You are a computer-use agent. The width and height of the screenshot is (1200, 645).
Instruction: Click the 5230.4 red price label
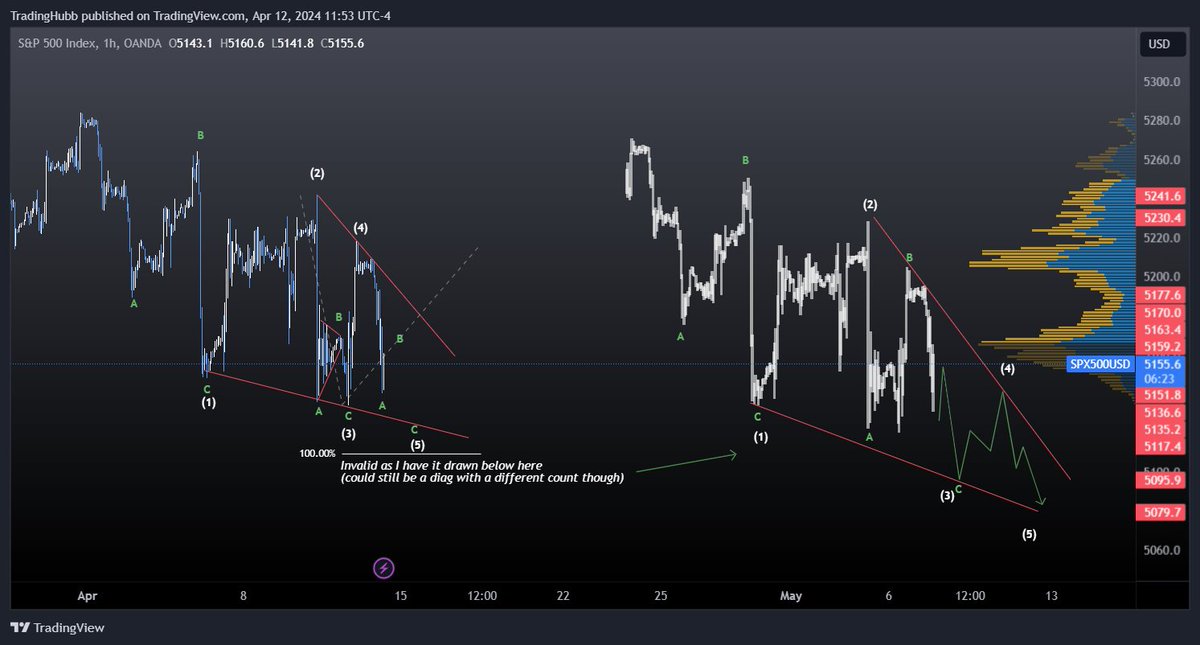pos(1161,218)
